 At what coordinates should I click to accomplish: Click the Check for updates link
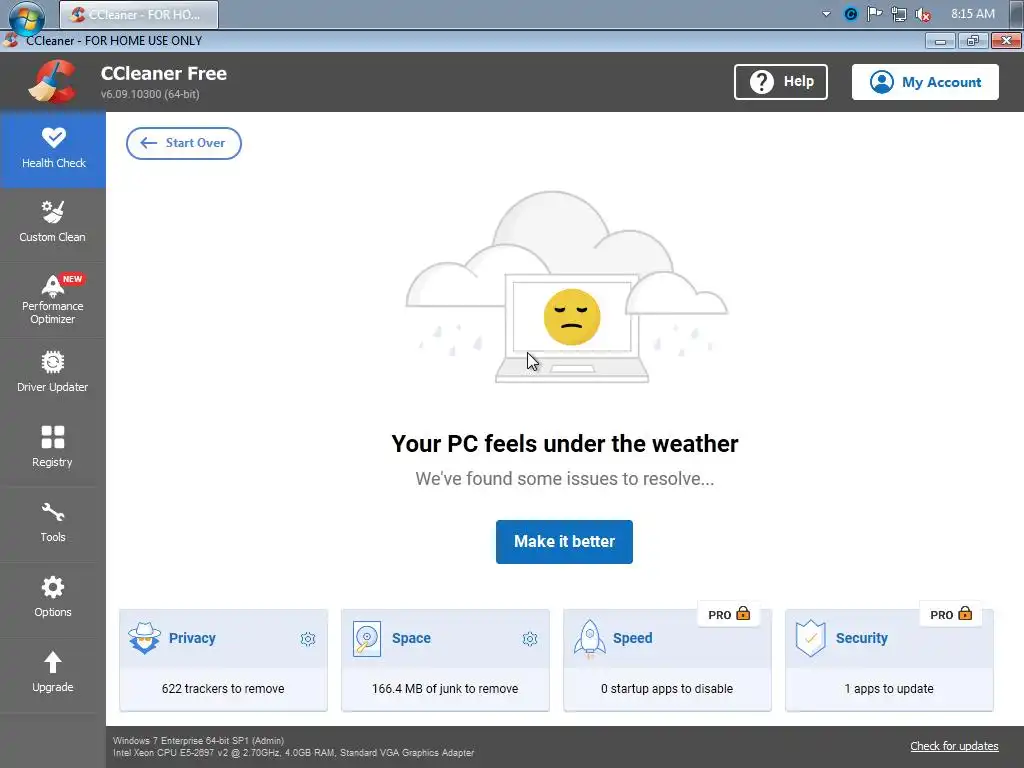(954, 746)
